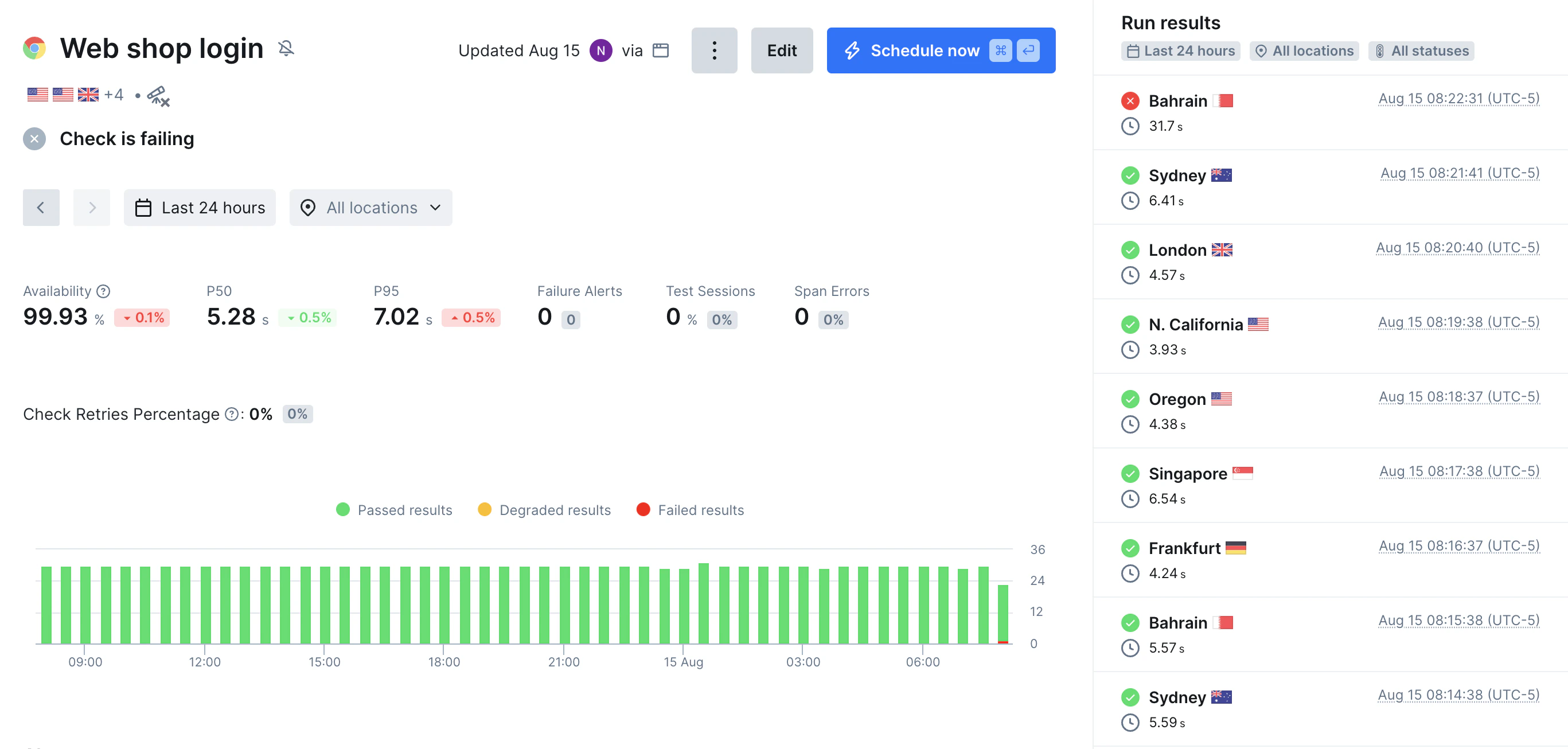The width and height of the screenshot is (1568, 749).
Task: Open the Last 24 hours time range selector
Action: [200, 208]
